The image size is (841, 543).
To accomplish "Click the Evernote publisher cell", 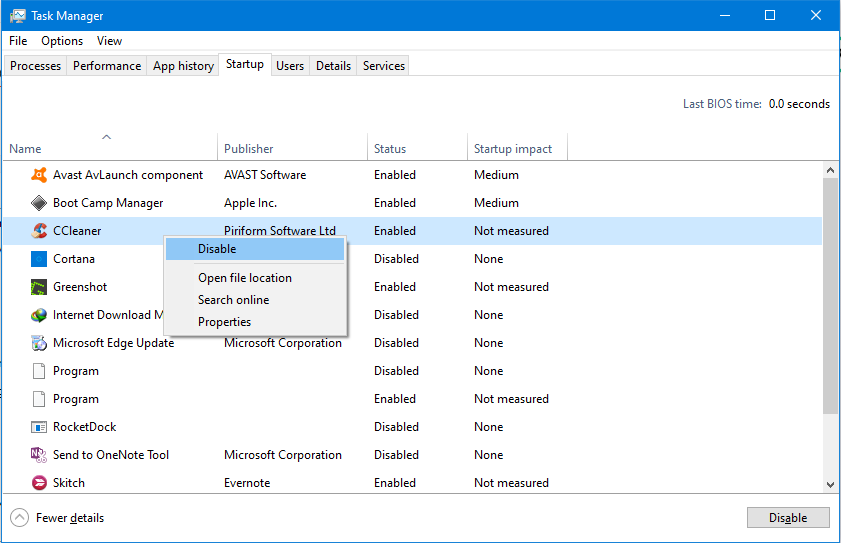I will tap(247, 483).
